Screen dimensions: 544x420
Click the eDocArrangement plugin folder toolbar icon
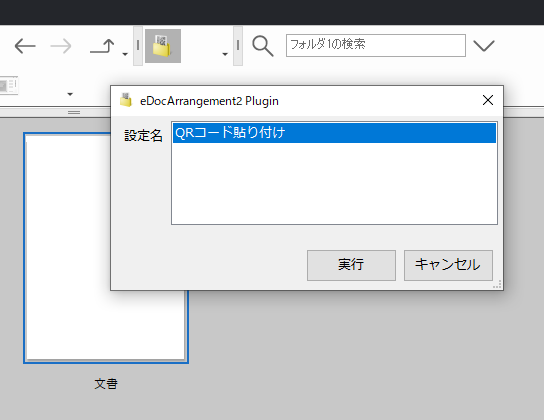(163, 46)
